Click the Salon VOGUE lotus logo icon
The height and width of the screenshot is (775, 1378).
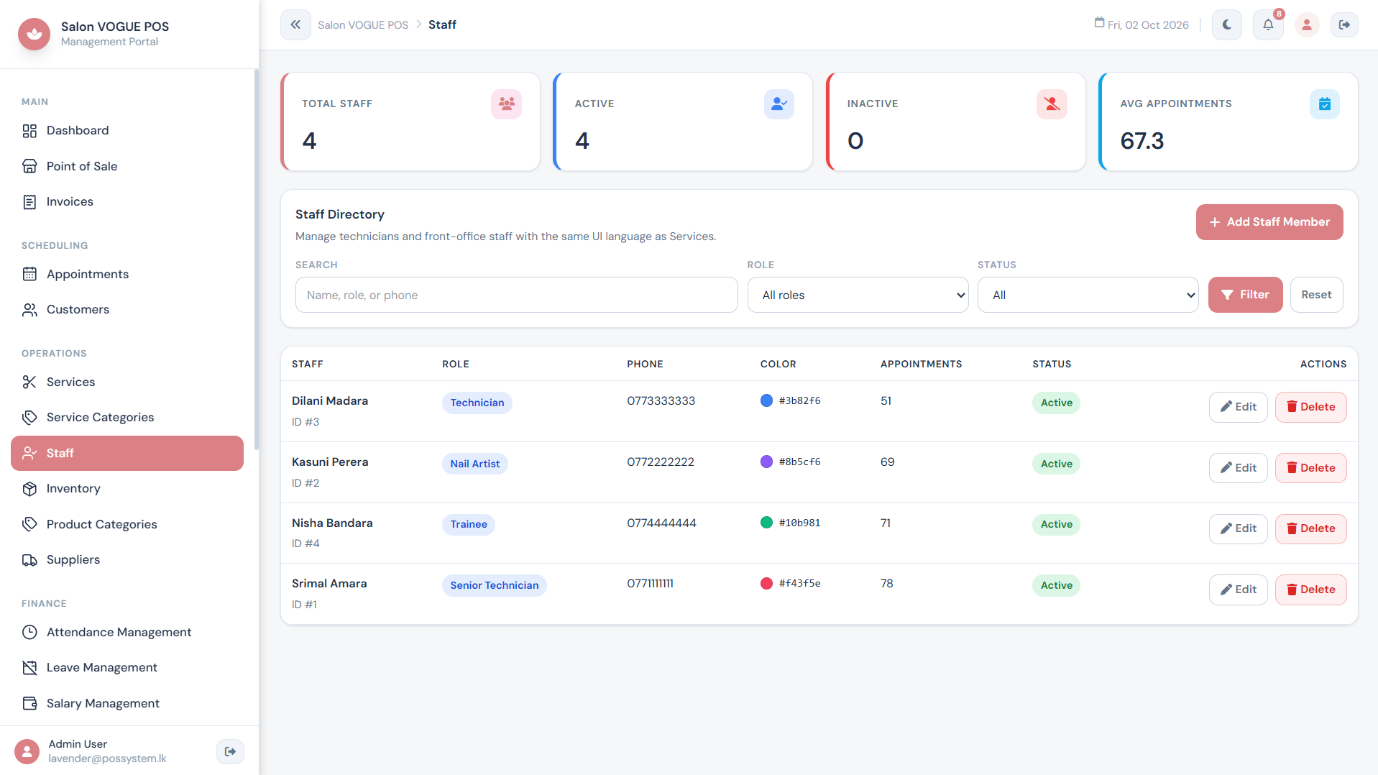point(35,34)
